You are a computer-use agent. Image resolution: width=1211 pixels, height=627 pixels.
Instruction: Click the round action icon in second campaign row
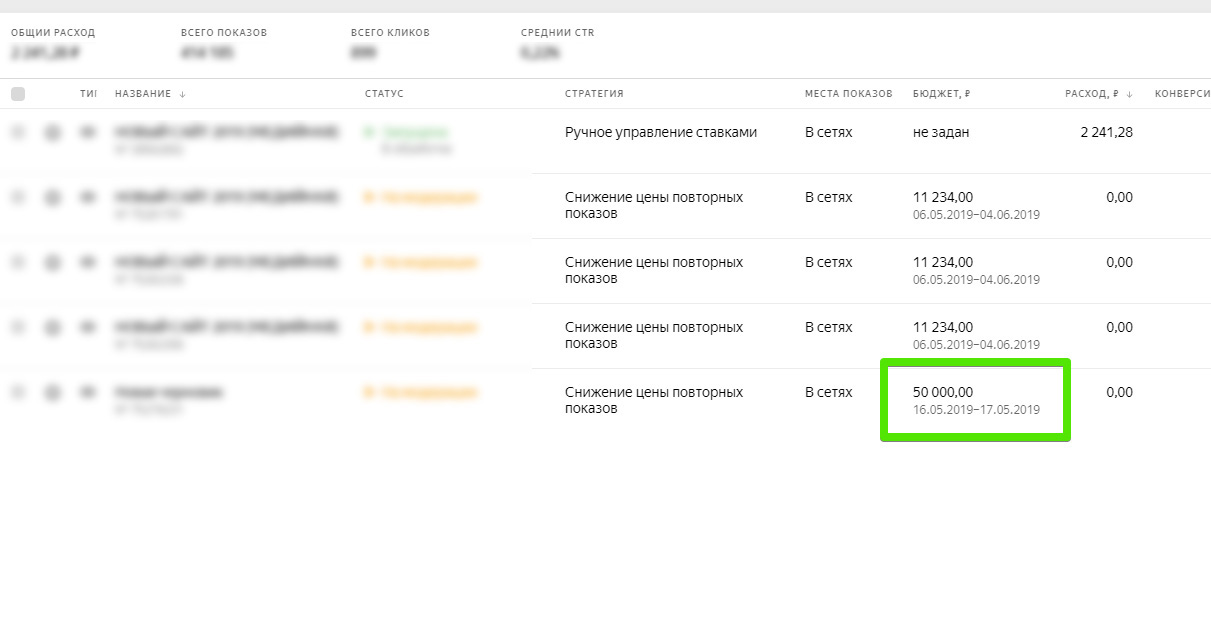[53, 198]
